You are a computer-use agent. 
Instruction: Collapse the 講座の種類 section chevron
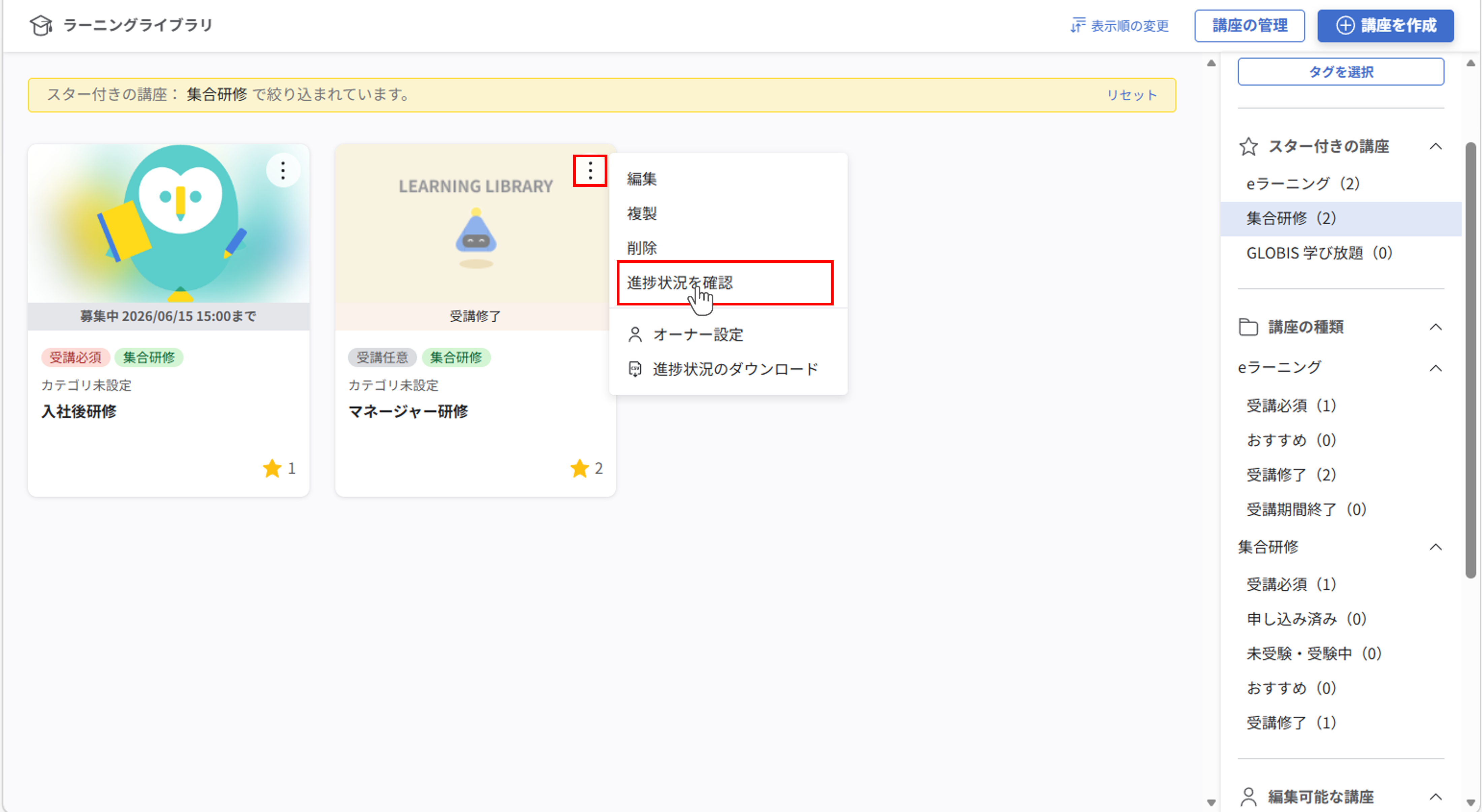[1436, 327]
